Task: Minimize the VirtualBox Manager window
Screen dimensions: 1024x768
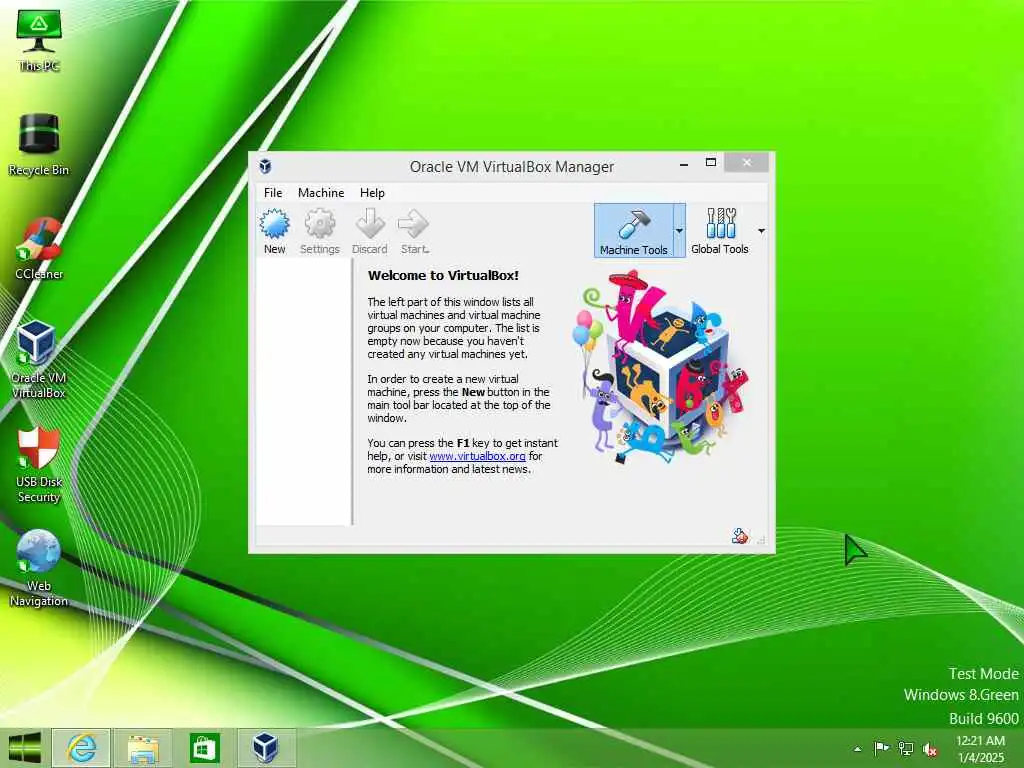Action: [684, 163]
